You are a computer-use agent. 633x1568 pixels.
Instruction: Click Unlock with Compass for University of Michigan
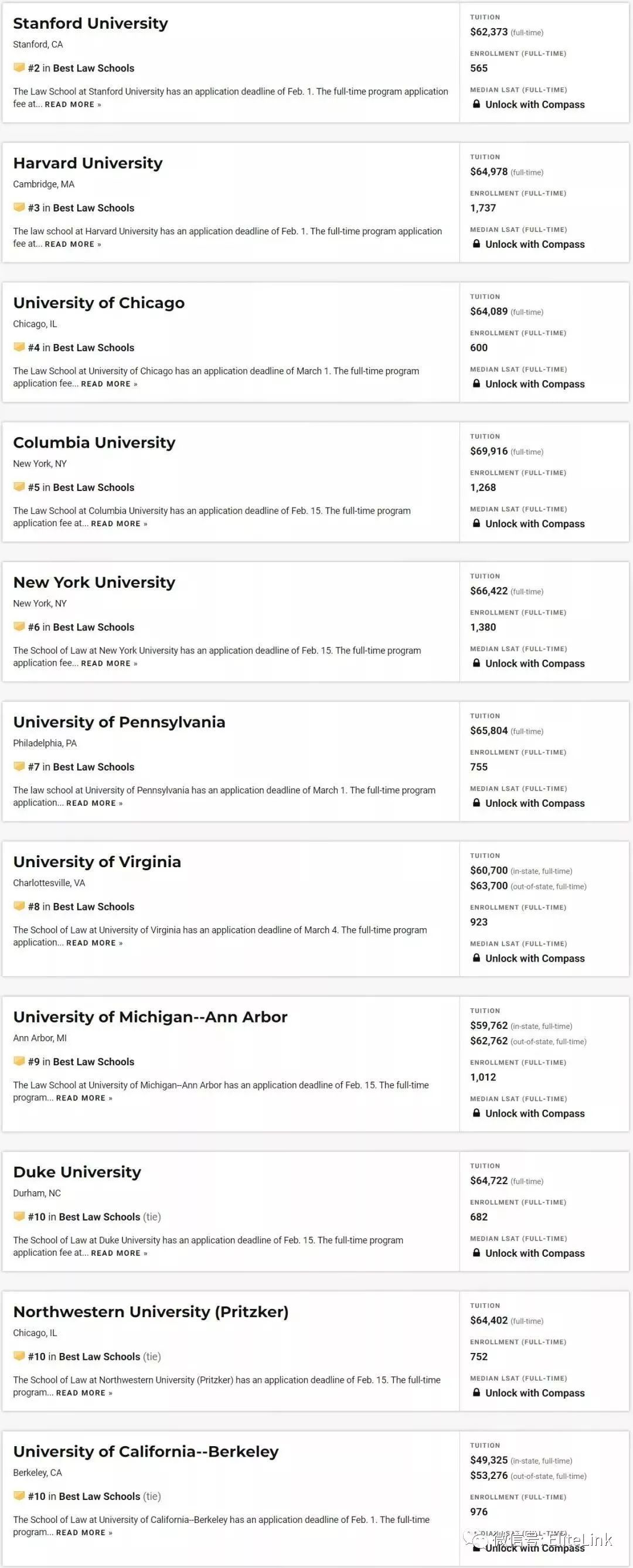[535, 1113]
